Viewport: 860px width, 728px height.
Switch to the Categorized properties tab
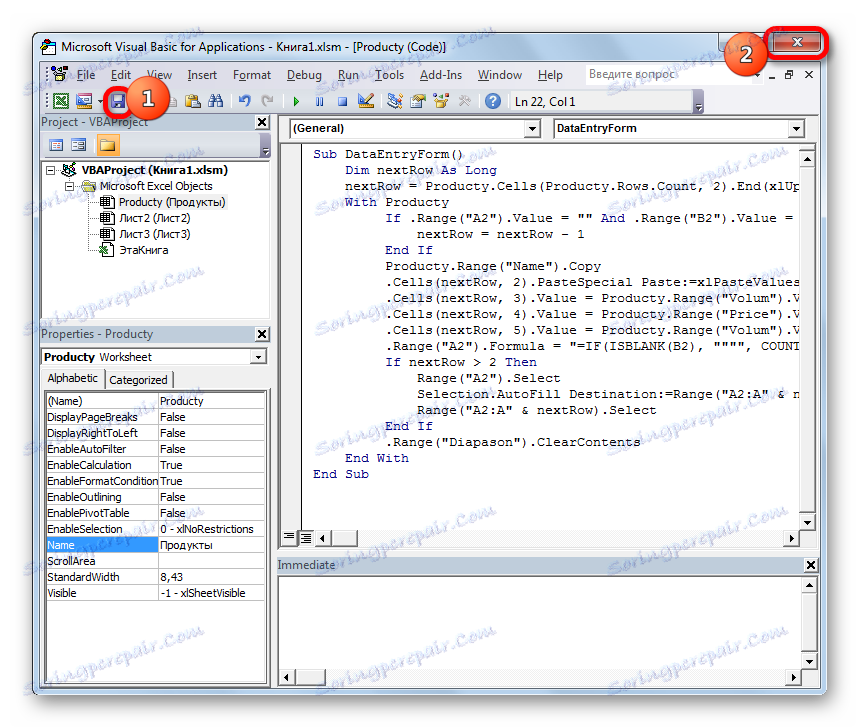(138, 380)
